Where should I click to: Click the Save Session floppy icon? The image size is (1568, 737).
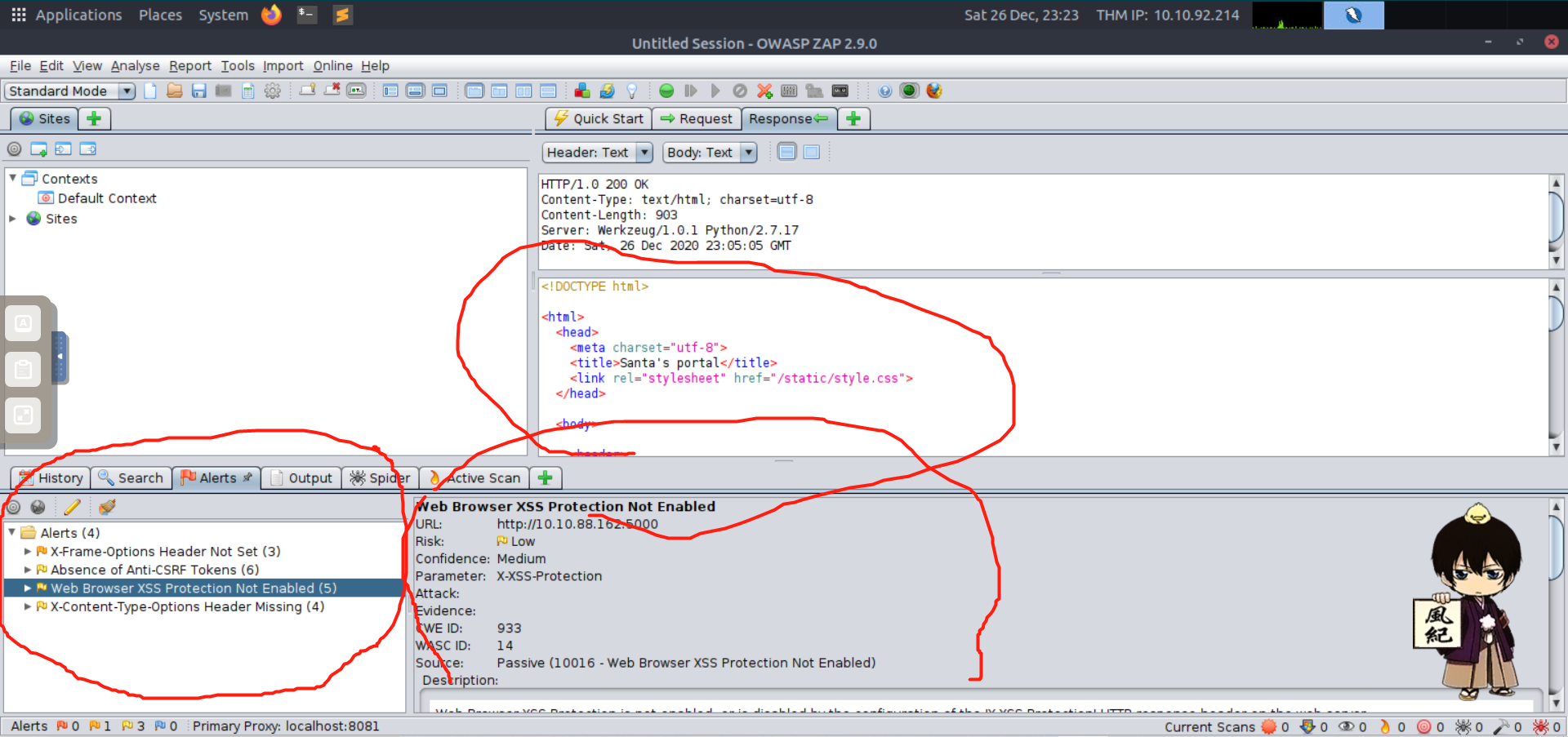pyautogui.click(x=198, y=91)
